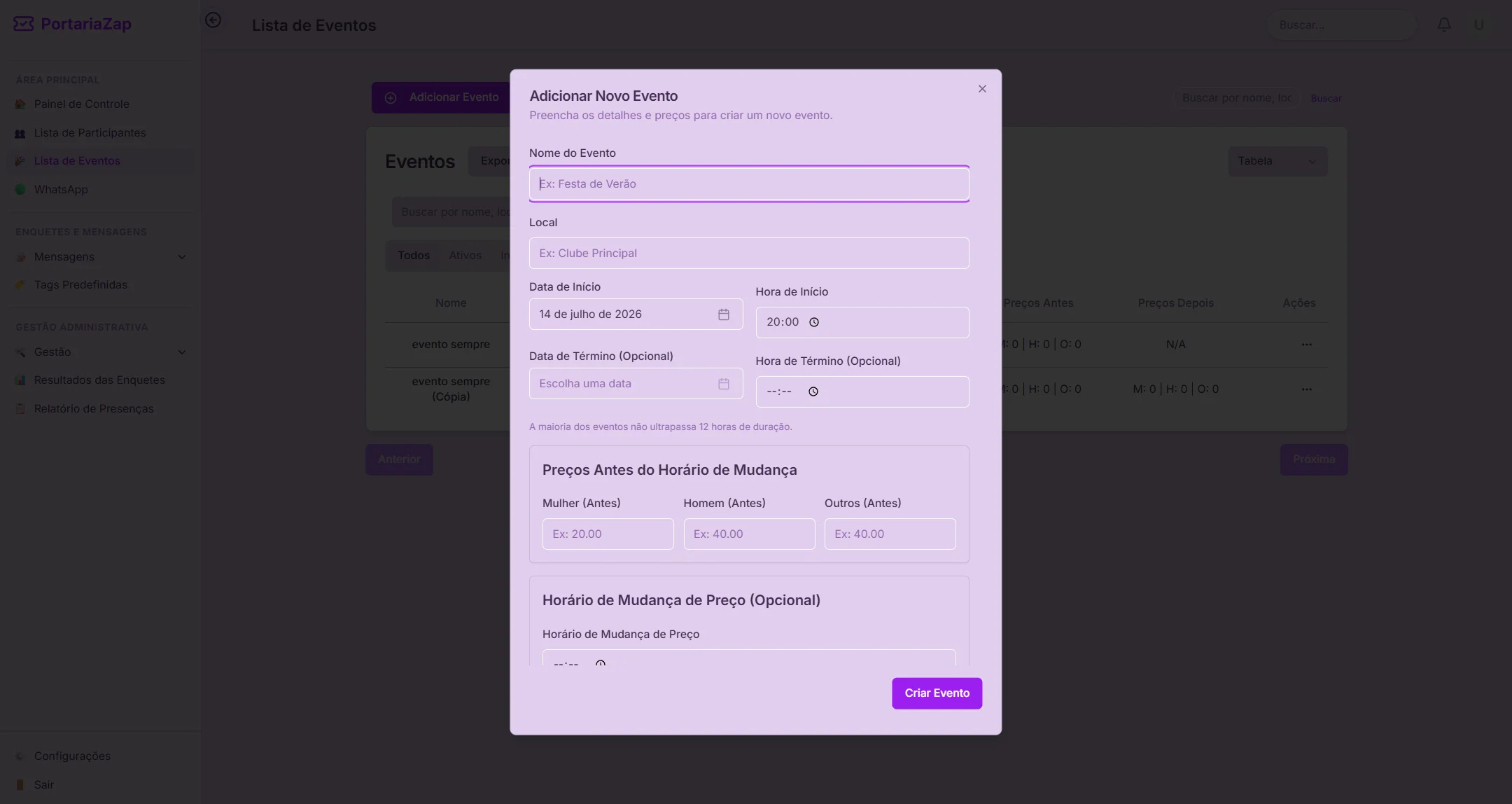The image size is (1512, 804).
Task: Click the Criar Evento button
Action: click(x=937, y=693)
